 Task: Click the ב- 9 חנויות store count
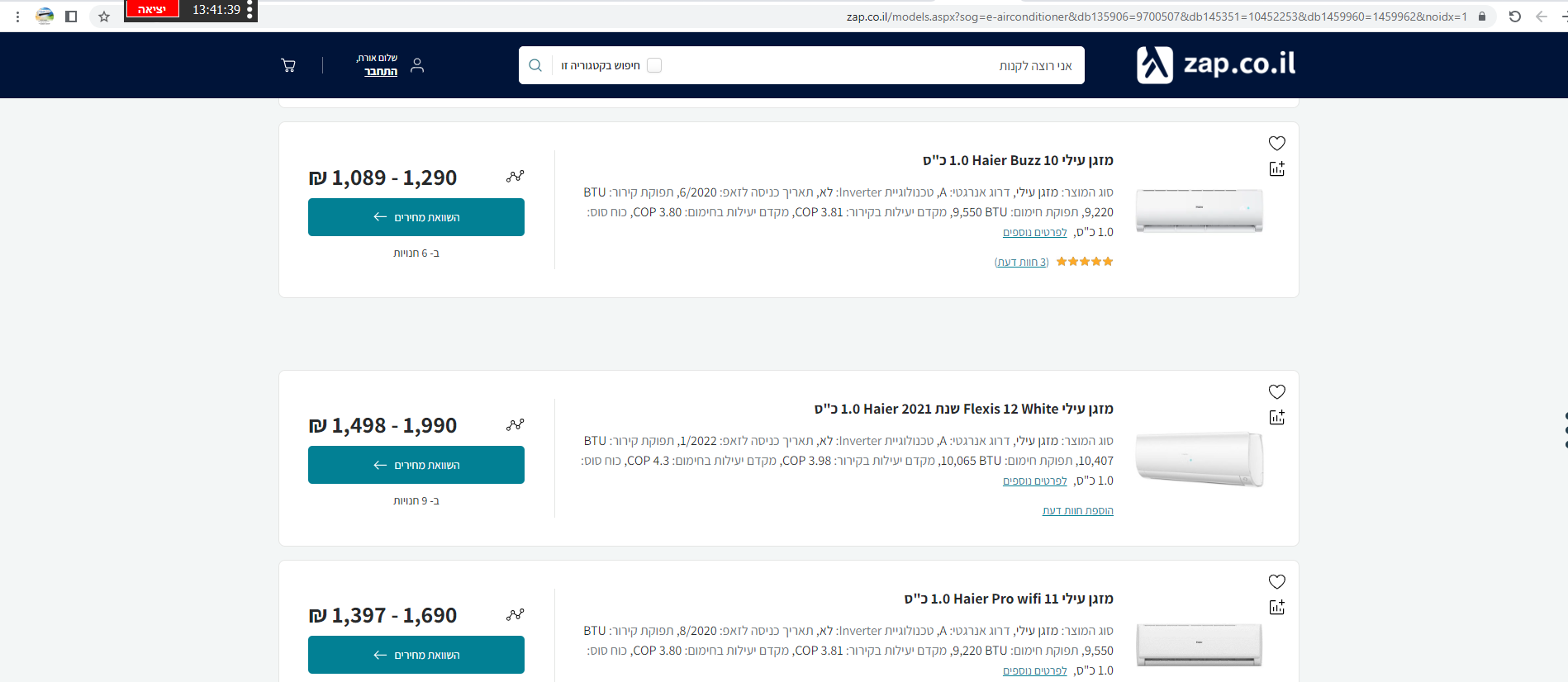pos(416,501)
